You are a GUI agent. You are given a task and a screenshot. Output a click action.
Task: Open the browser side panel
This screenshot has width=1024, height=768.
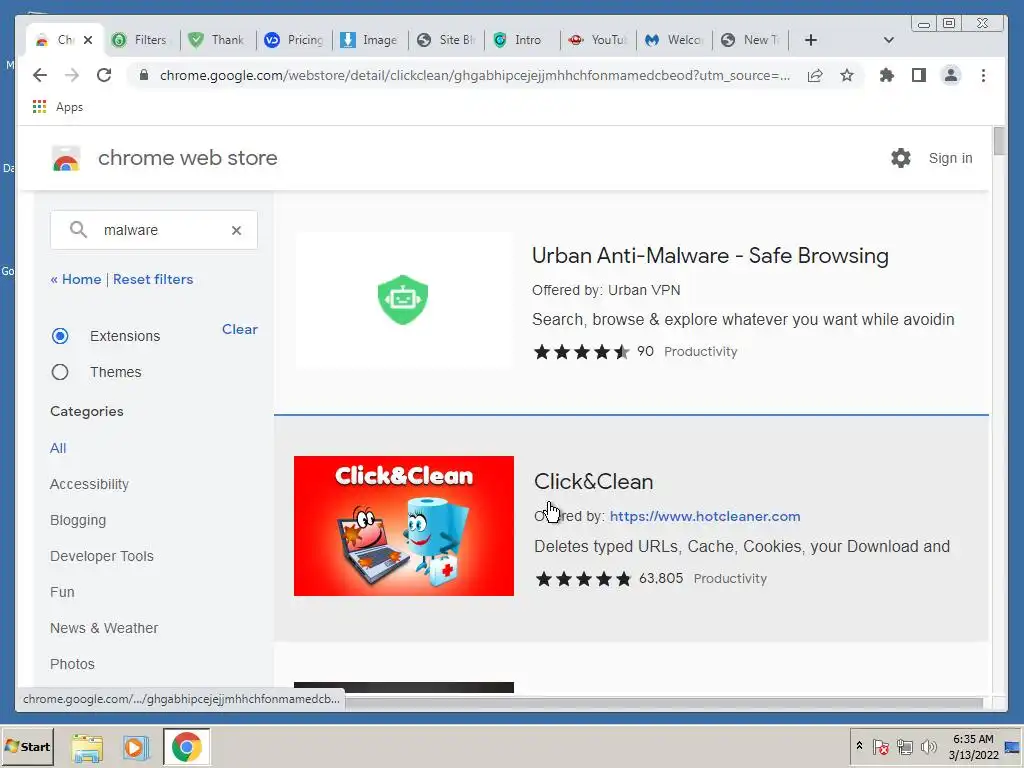pyautogui.click(x=919, y=75)
